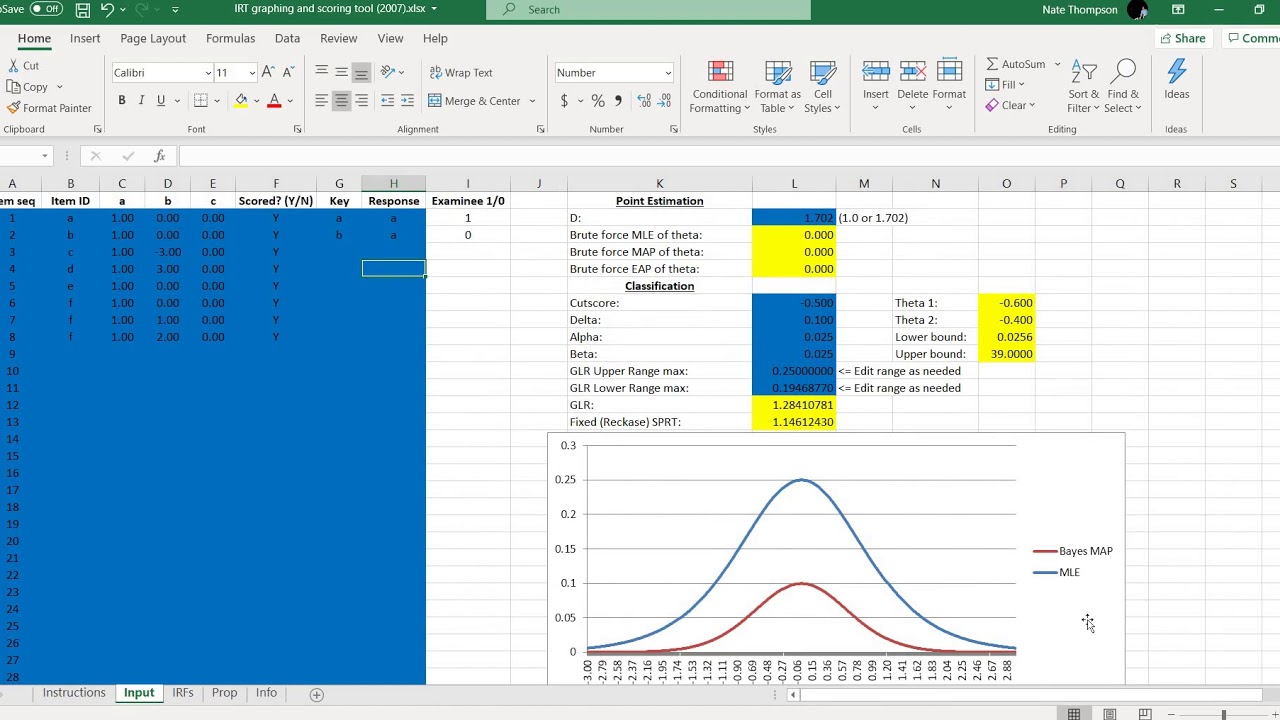Click Decrease Indent icon
Image resolution: width=1280 pixels, height=720 pixels.
[x=388, y=101]
